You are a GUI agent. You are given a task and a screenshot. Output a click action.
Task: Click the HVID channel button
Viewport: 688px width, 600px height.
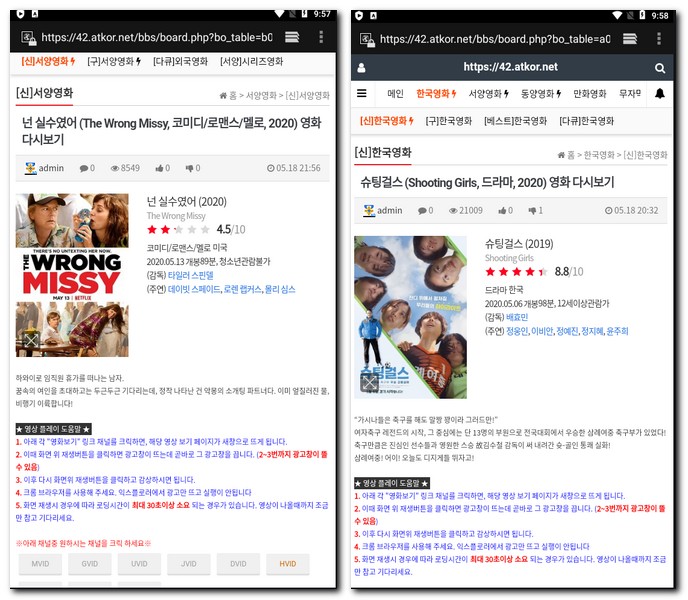(287, 563)
